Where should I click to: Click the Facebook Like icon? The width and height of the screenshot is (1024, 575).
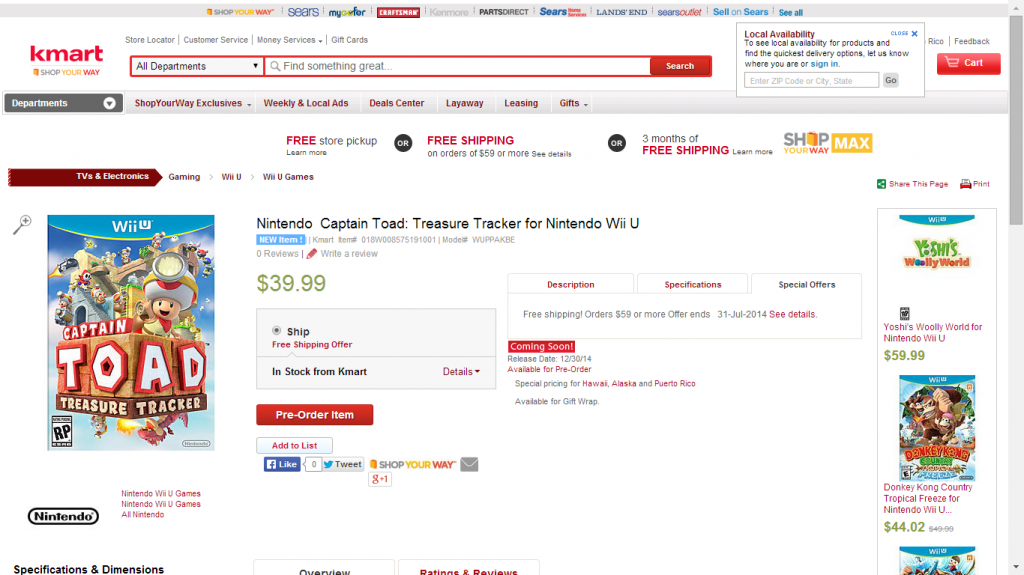pos(282,464)
